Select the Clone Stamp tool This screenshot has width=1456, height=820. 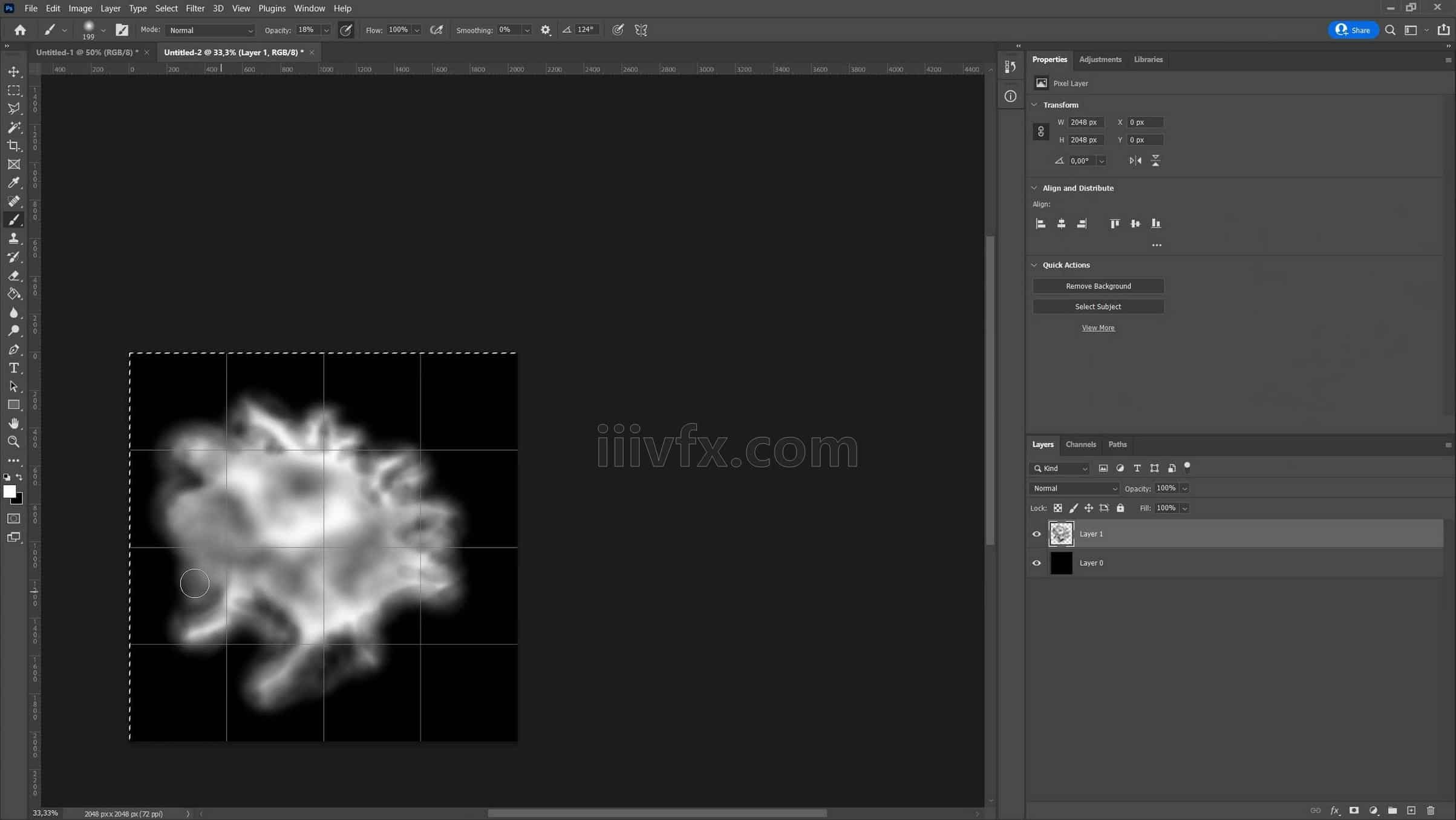14,238
